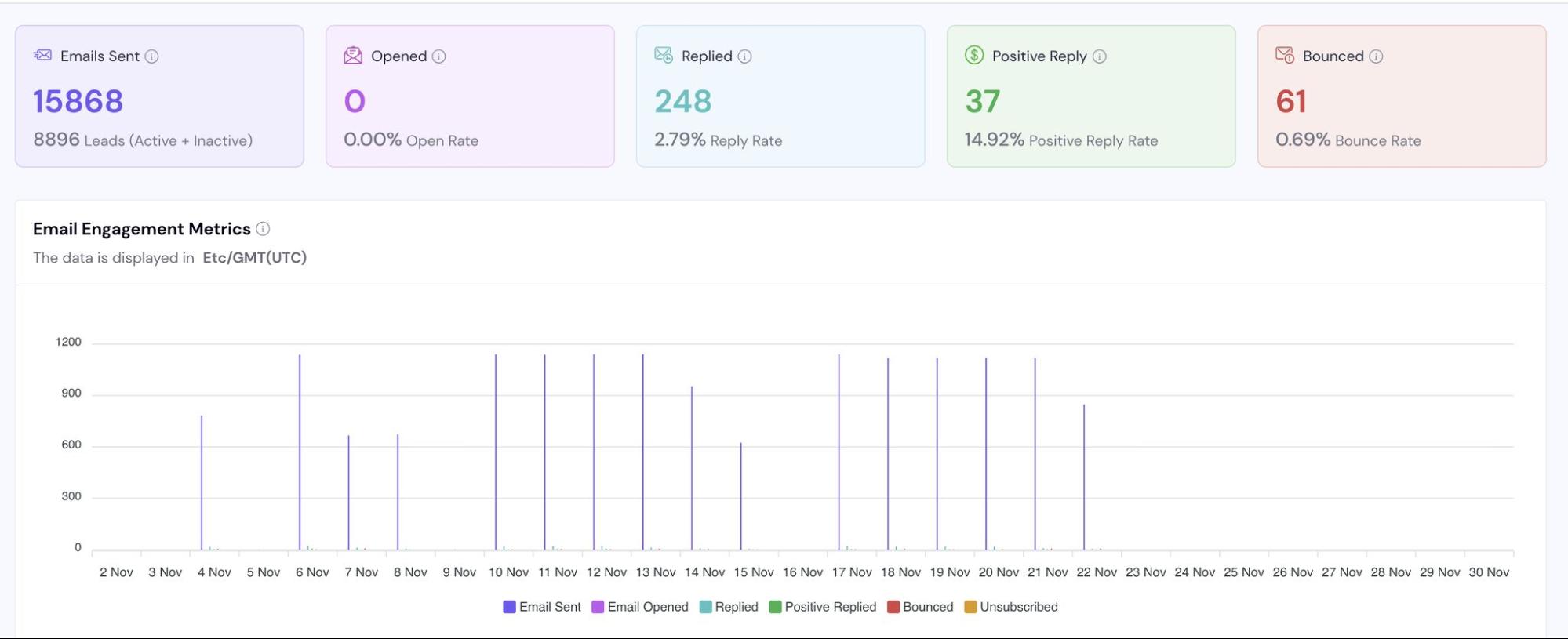Click the 18 Nov Email Sent bar
Screen dimensions: 1568x639
click(x=888, y=454)
